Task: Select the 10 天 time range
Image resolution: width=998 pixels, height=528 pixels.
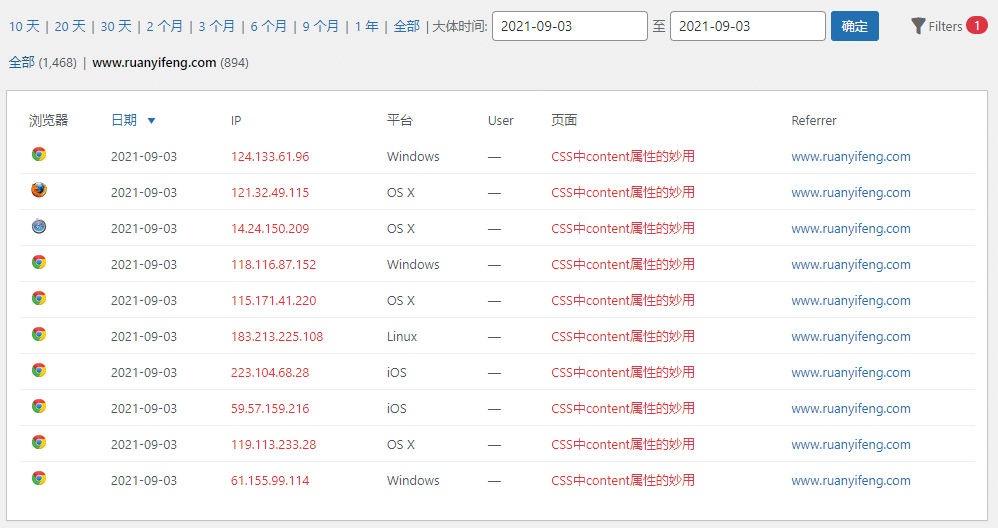Action: tap(24, 26)
